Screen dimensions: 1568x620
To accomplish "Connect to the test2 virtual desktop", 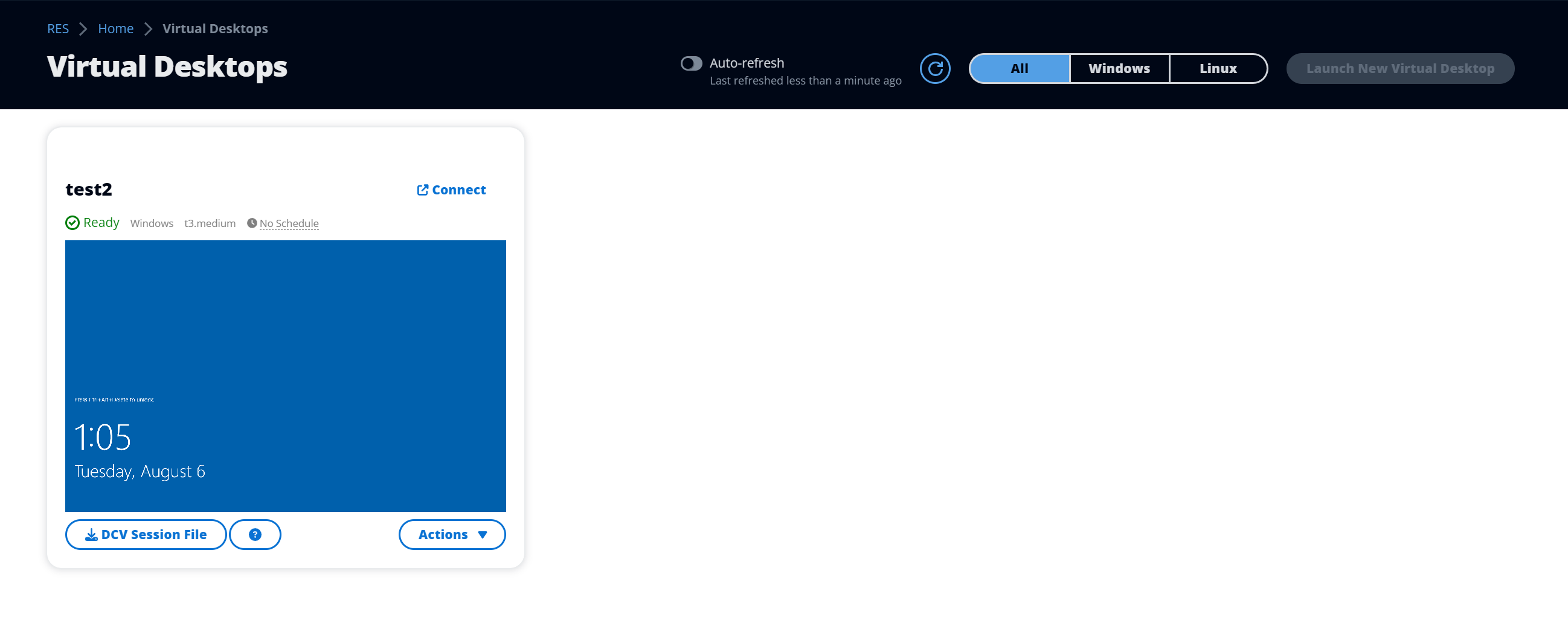I will pos(458,189).
